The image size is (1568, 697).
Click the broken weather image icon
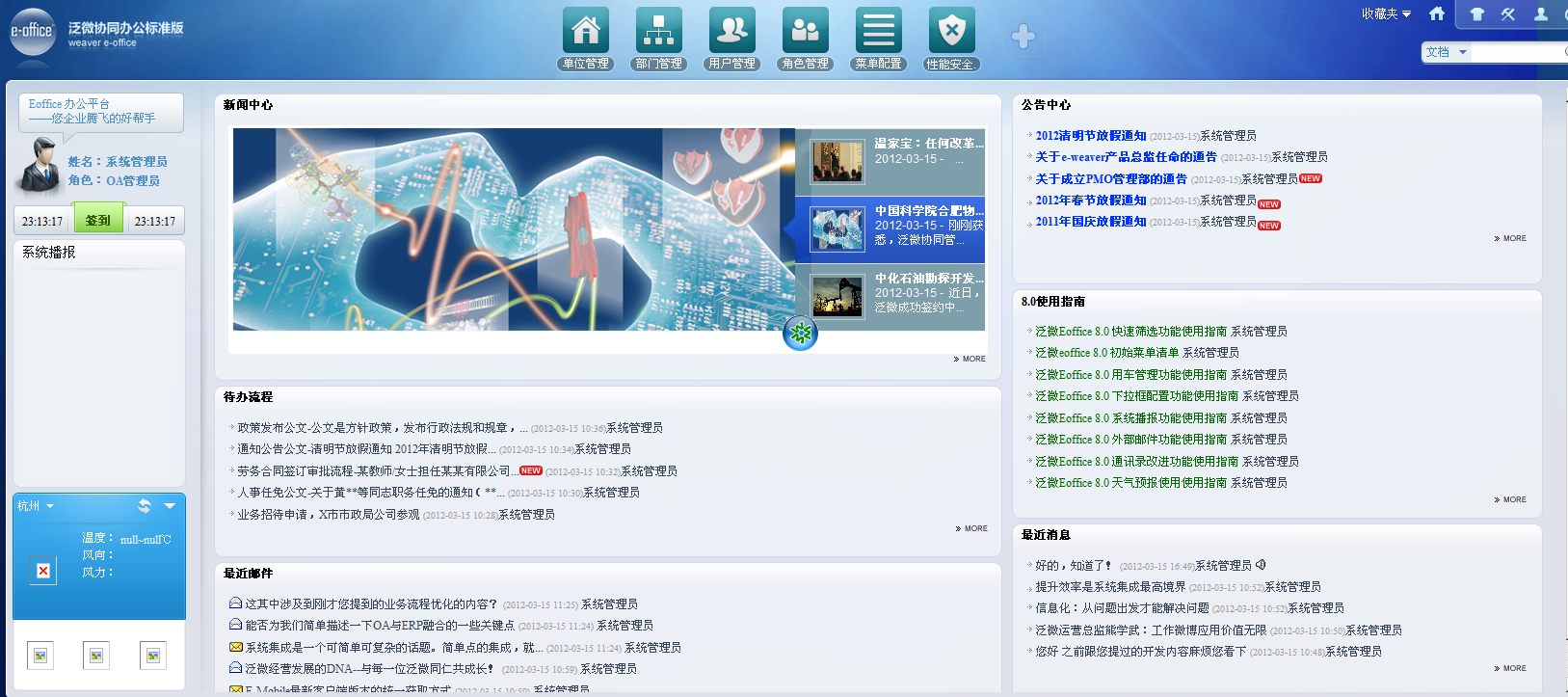coord(43,571)
